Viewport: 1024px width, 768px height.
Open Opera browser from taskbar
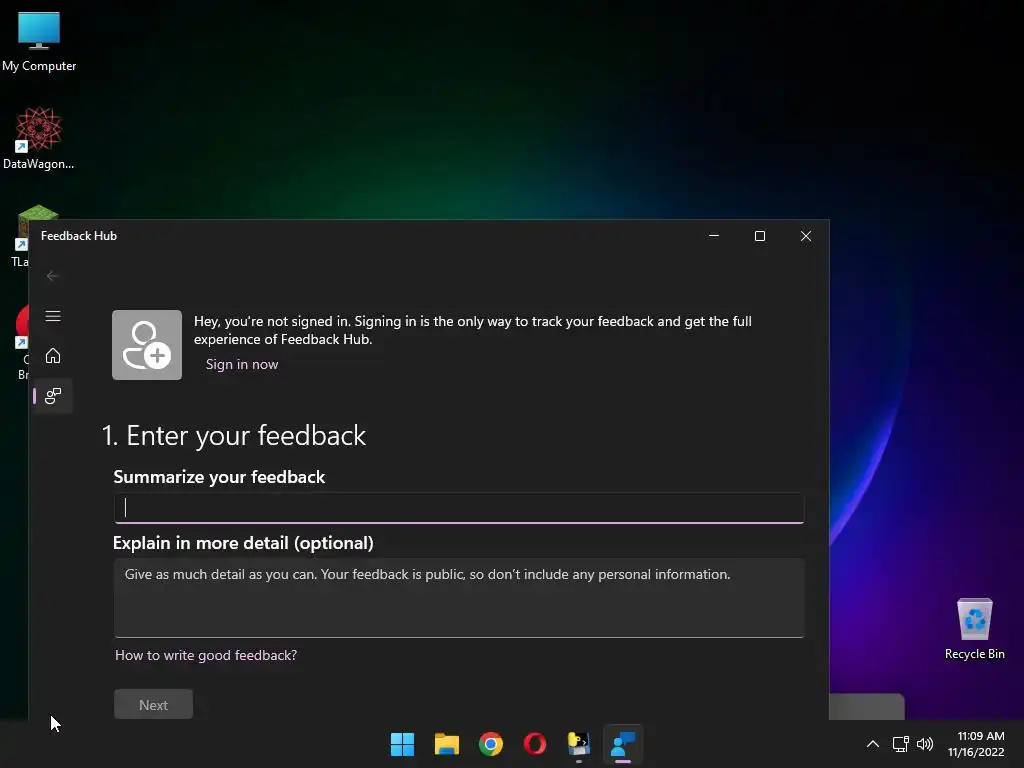click(x=535, y=744)
